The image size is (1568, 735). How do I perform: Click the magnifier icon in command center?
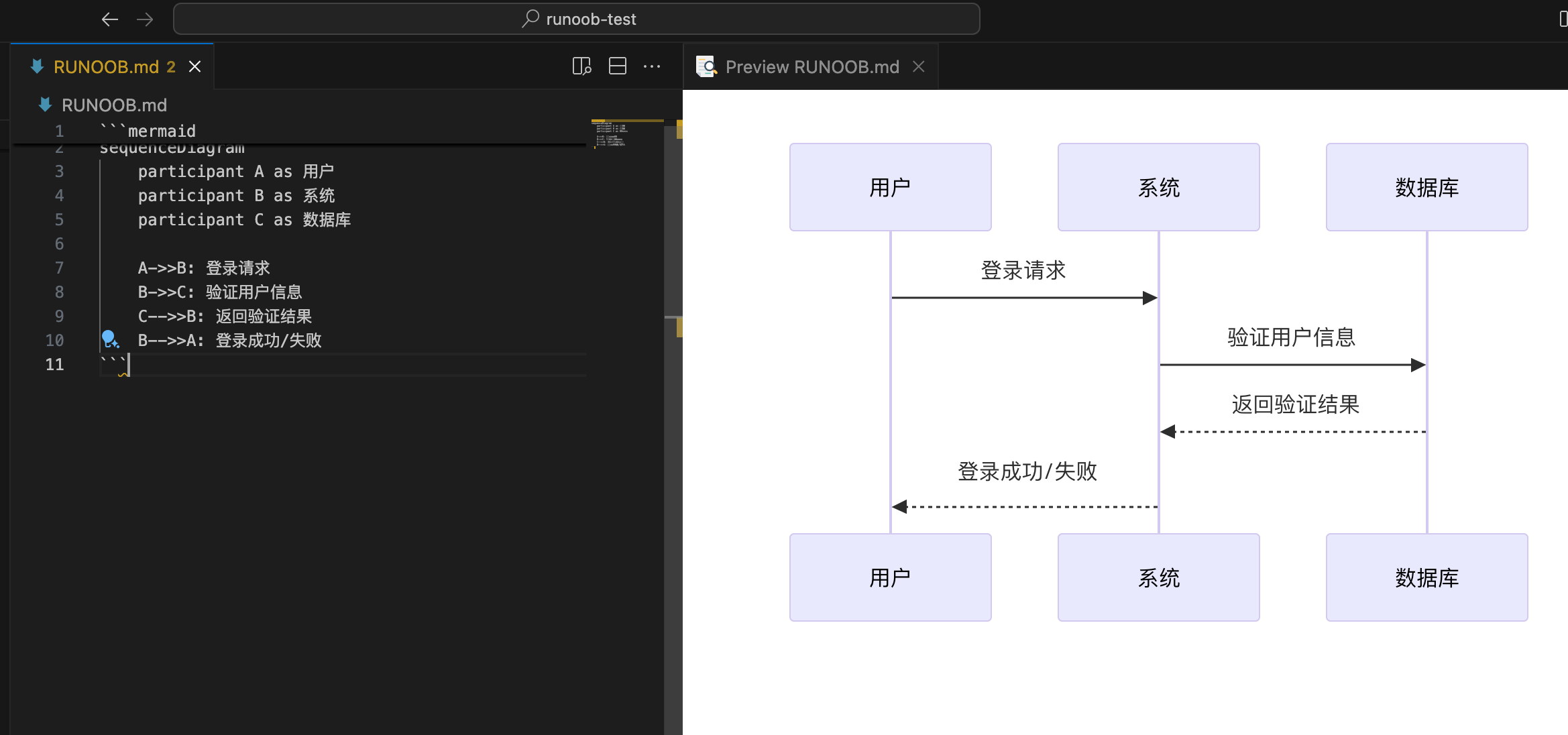click(x=530, y=19)
